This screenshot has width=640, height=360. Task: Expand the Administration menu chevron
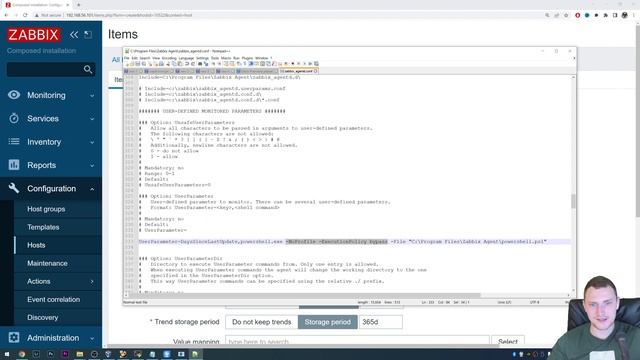(x=92, y=338)
